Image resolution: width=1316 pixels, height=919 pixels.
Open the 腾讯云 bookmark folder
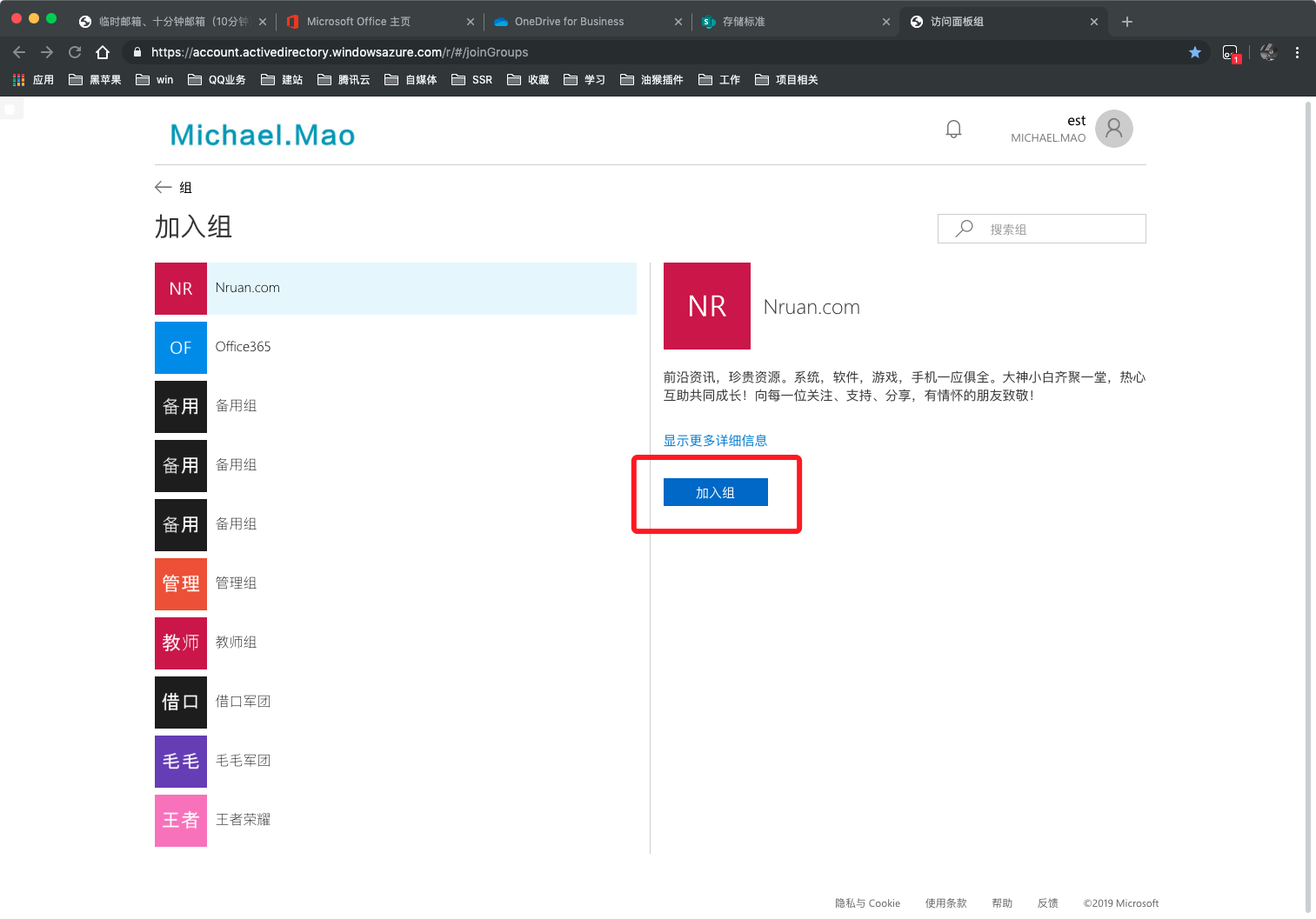click(x=344, y=80)
